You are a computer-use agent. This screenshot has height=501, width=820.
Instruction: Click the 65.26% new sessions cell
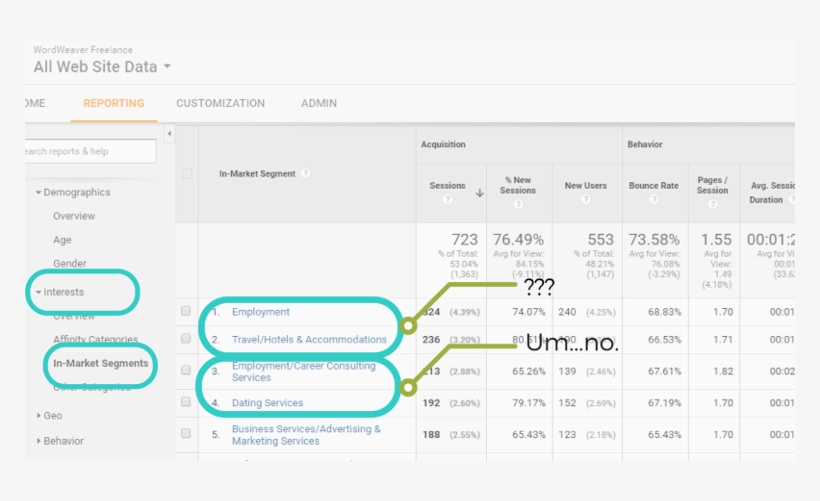[x=528, y=371]
